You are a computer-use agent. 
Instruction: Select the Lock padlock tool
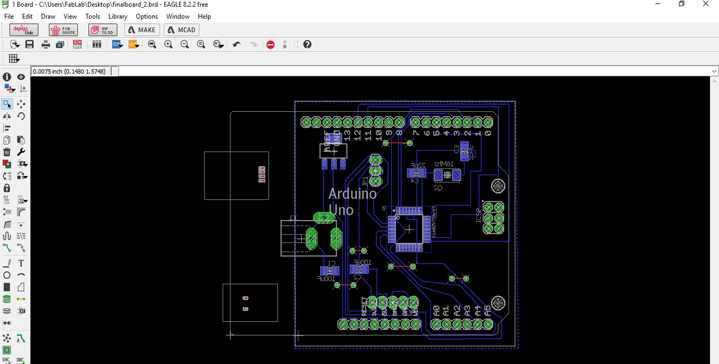[7, 188]
